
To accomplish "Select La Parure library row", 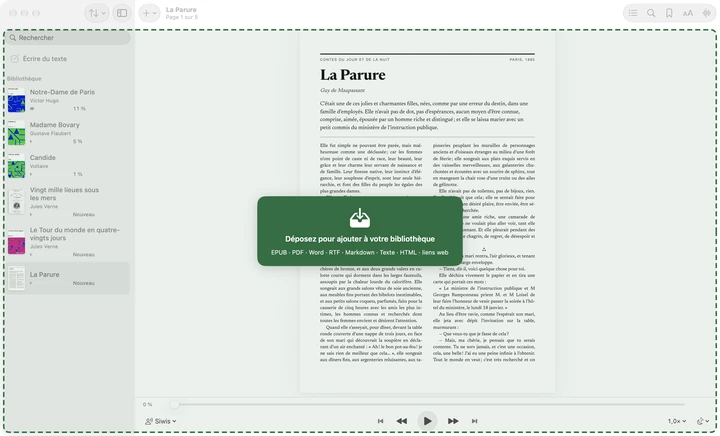I will pos(68,278).
